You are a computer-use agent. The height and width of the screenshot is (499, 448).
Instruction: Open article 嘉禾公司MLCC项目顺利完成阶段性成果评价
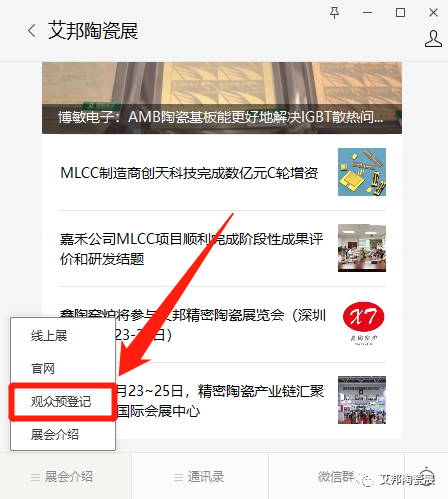(x=191, y=249)
